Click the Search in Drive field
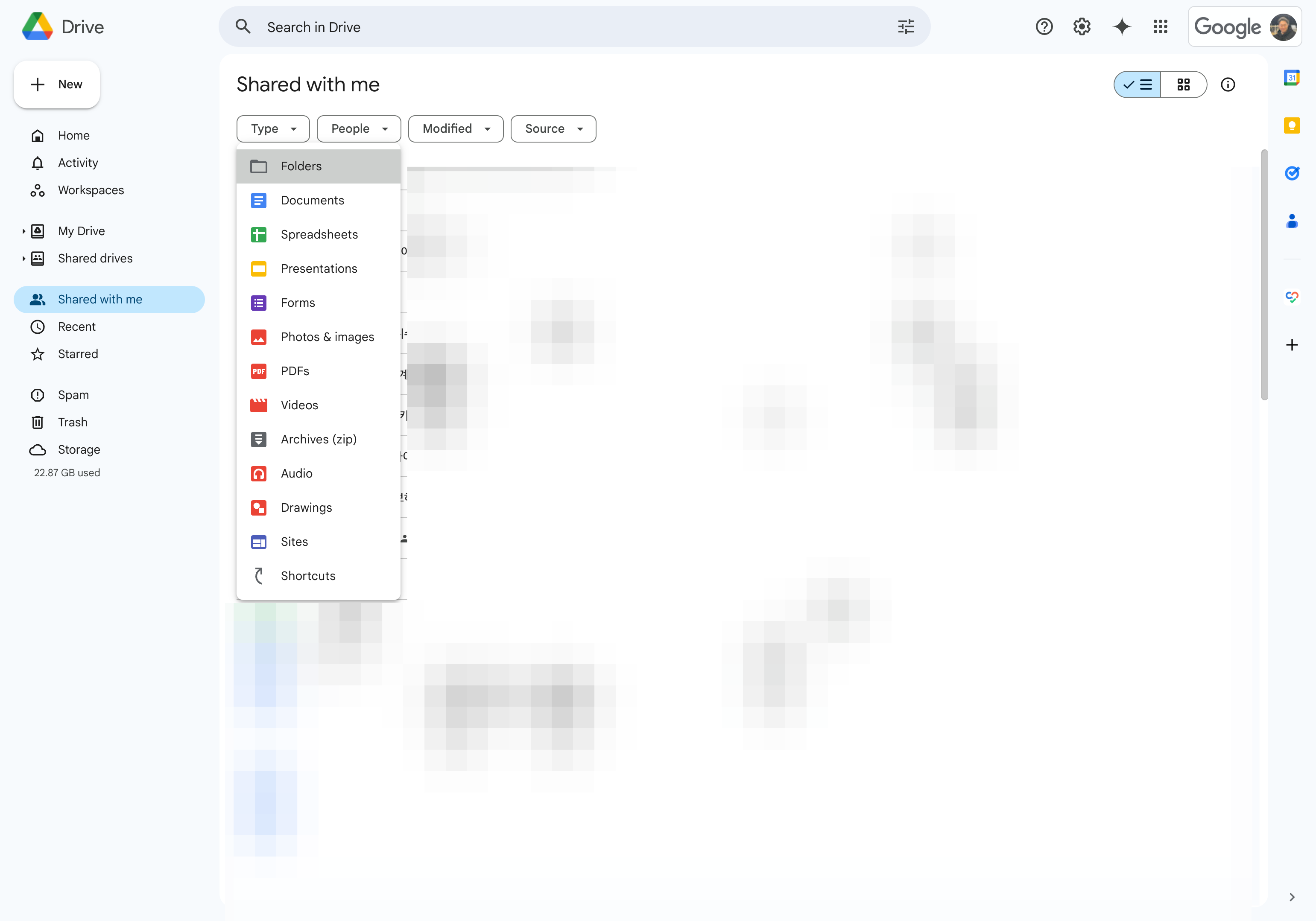Image resolution: width=1316 pixels, height=921 pixels. click(x=574, y=27)
